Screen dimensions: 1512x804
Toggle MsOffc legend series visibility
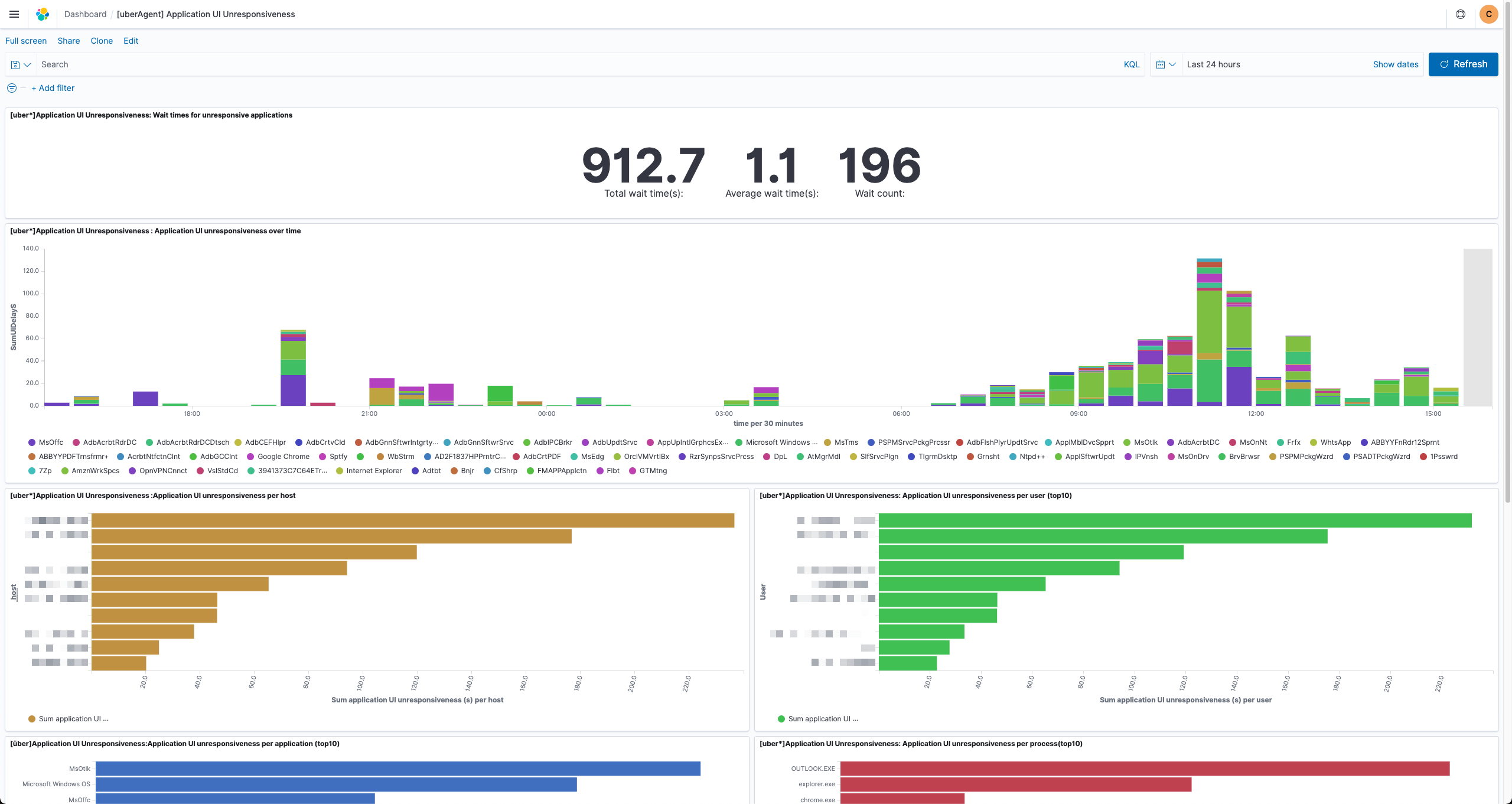click(51, 442)
